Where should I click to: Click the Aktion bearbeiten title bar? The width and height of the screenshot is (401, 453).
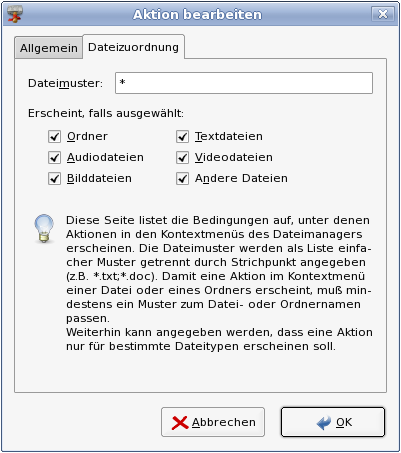point(197,14)
